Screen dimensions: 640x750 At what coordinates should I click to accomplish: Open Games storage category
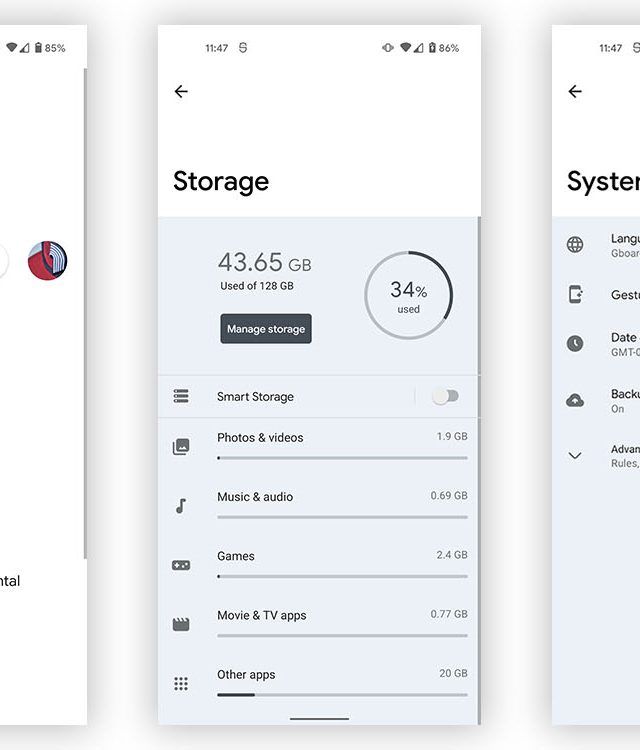click(x=318, y=565)
